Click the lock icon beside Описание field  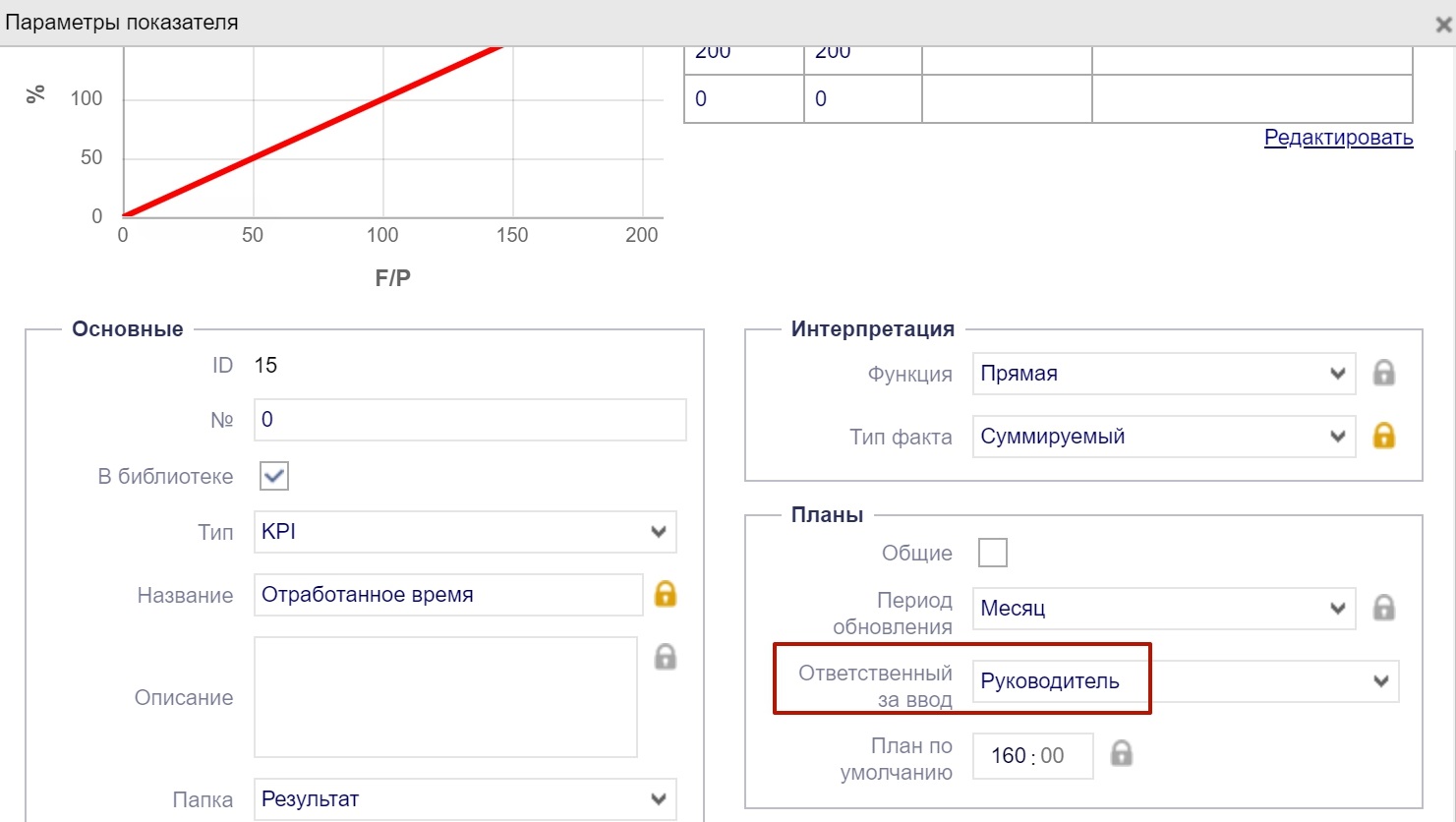coord(666,657)
